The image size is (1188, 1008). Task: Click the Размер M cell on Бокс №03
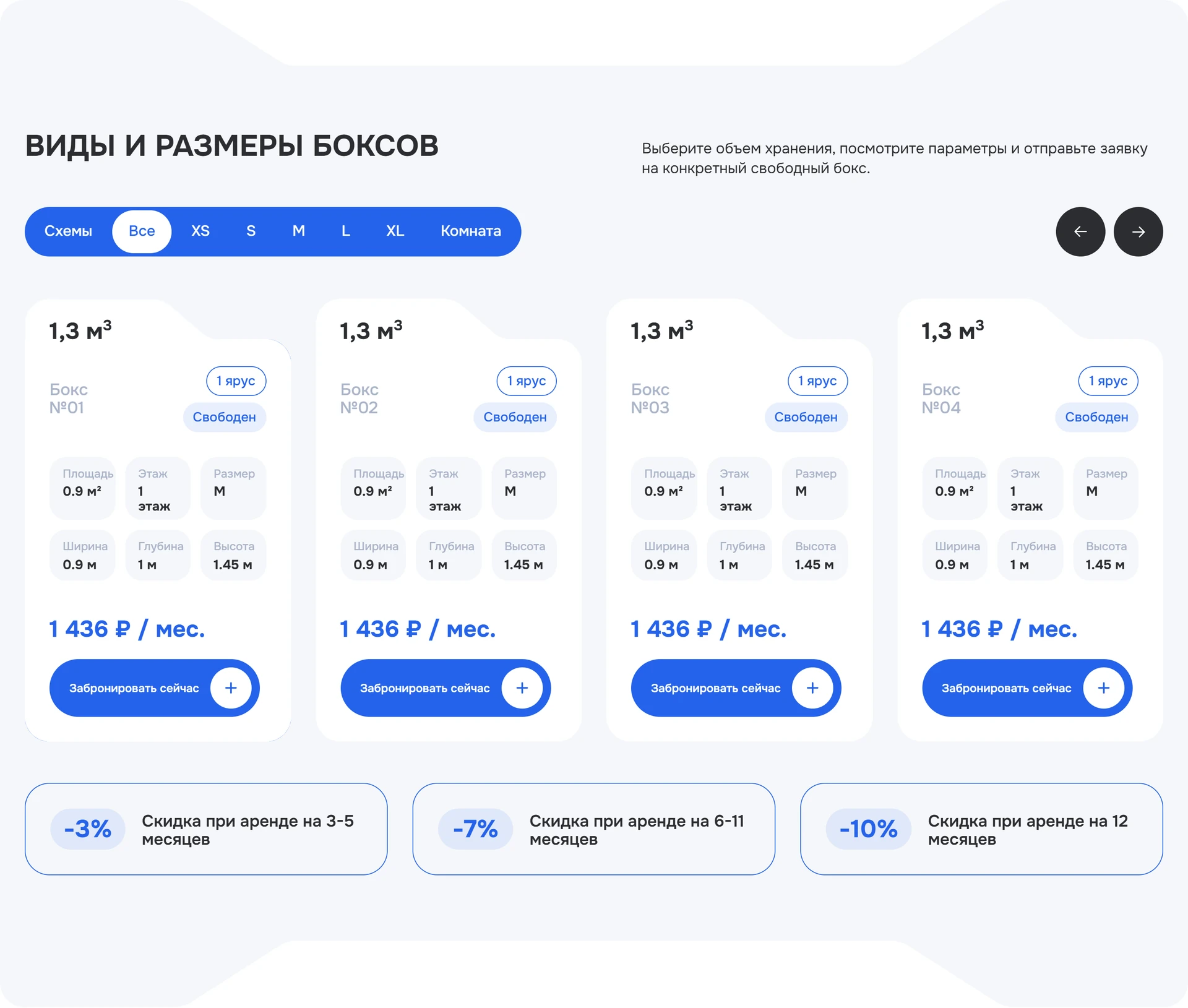click(x=815, y=488)
